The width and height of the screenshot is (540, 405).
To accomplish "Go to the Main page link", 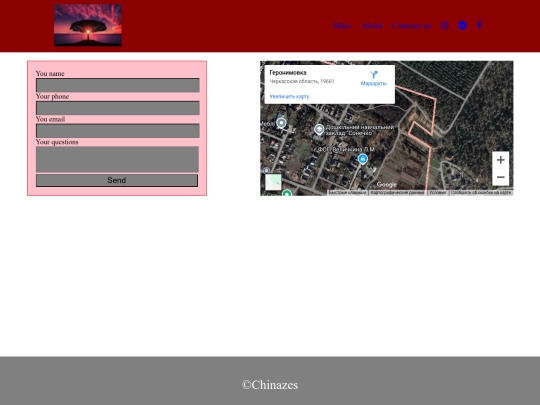I will 342,26.
